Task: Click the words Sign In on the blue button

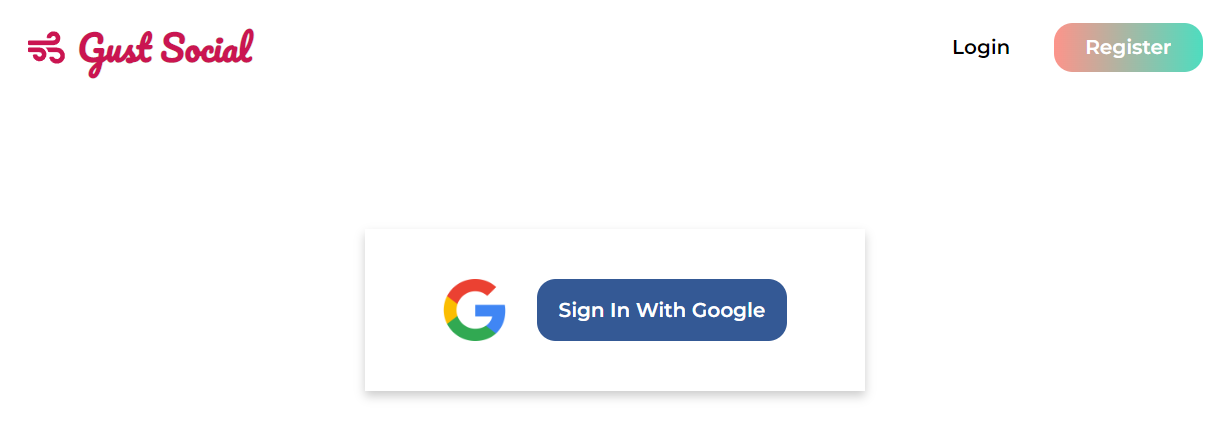Action: (x=594, y=310)
